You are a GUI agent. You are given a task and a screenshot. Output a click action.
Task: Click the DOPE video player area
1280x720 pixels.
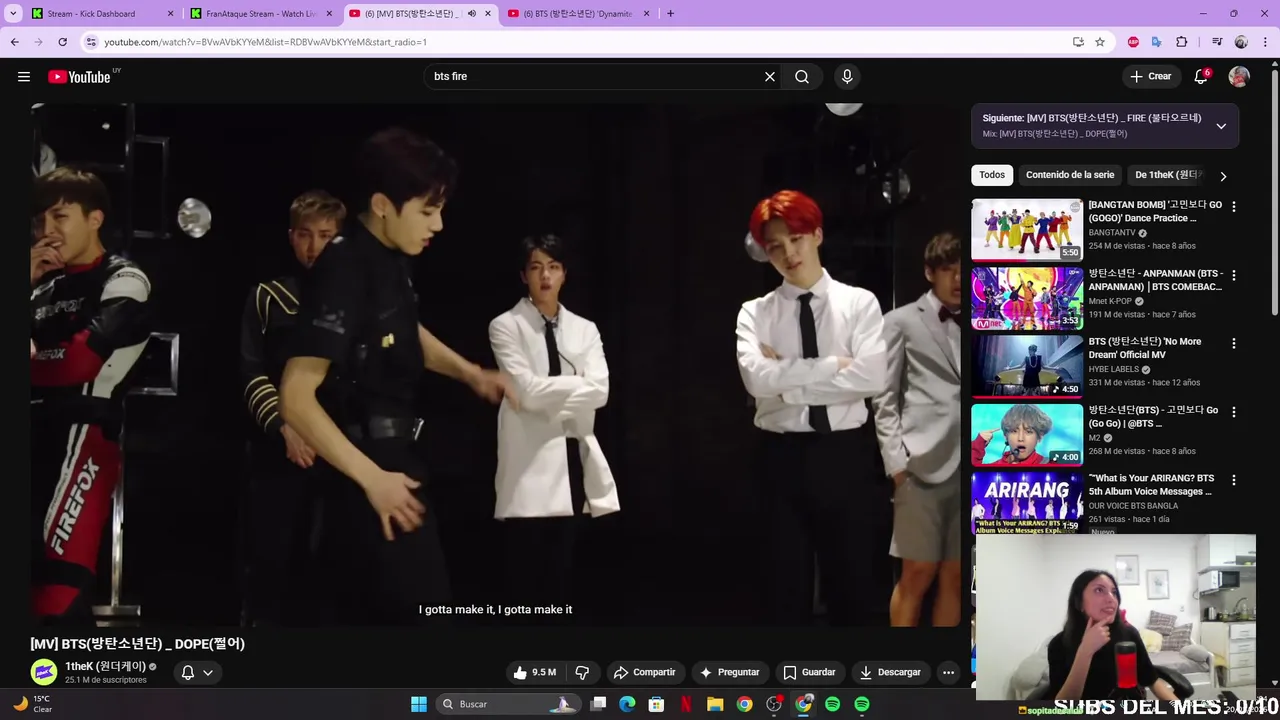(x=495, y=365)
